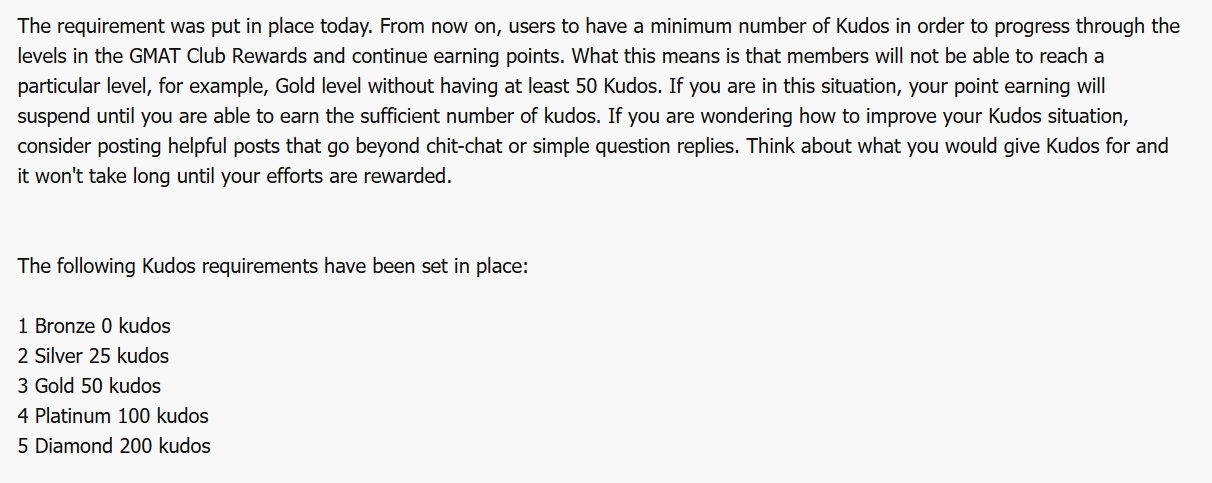Click the word "Platinum" in the list

(74, 416)
